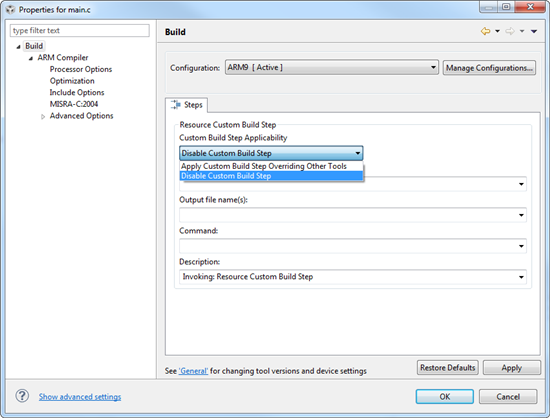Click the Apply button
Viewport: 550px width, 418px height.
point(511,368)
